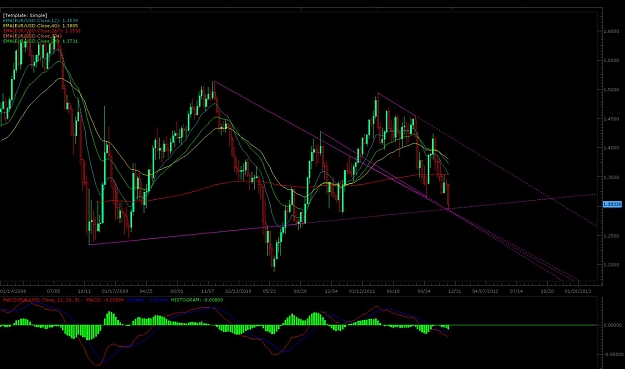
Task: Click the 1.4500 price axis label
Action: [x=611, y=119]
